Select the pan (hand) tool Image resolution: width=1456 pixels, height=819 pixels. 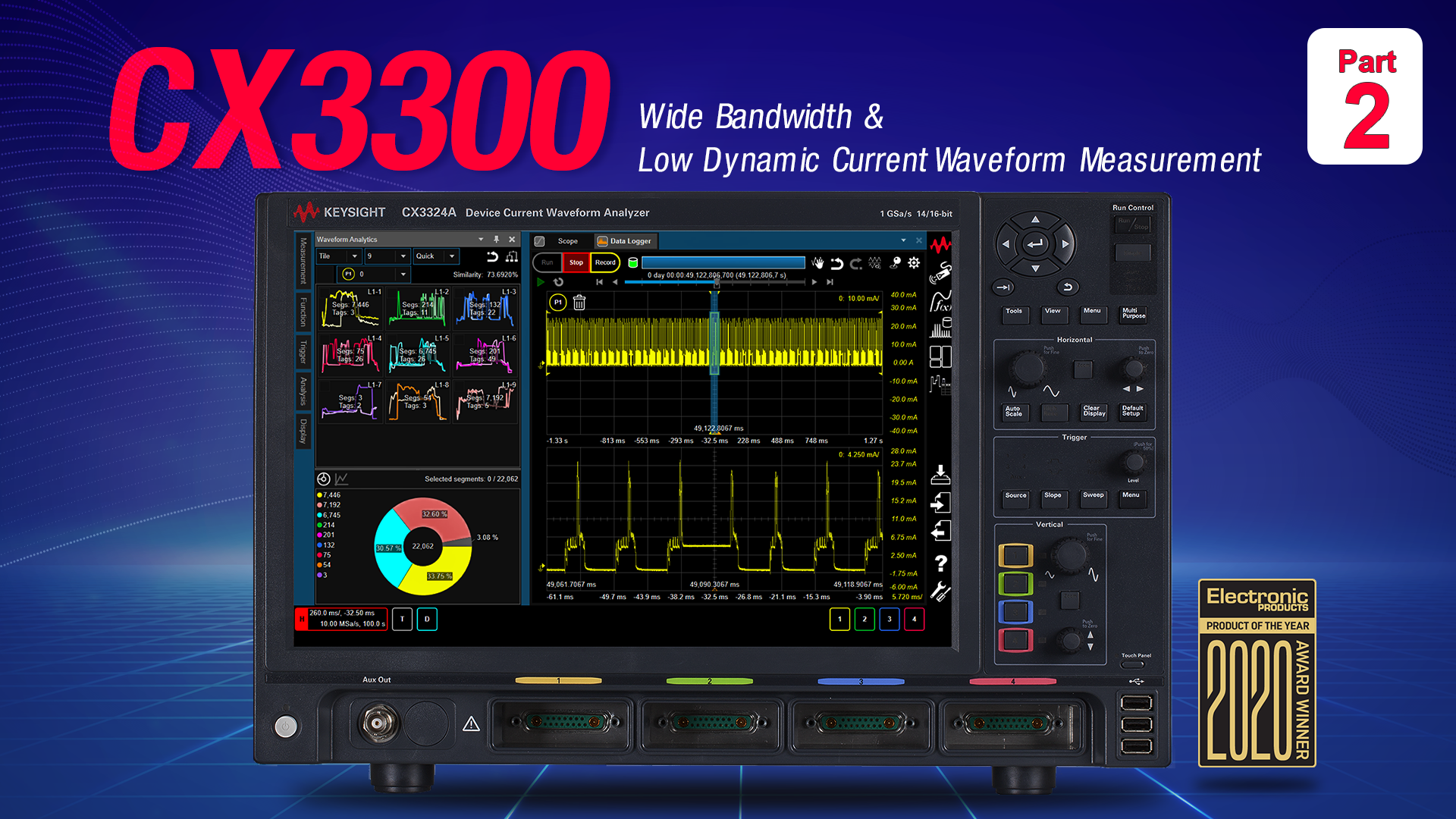coord(818,263)
